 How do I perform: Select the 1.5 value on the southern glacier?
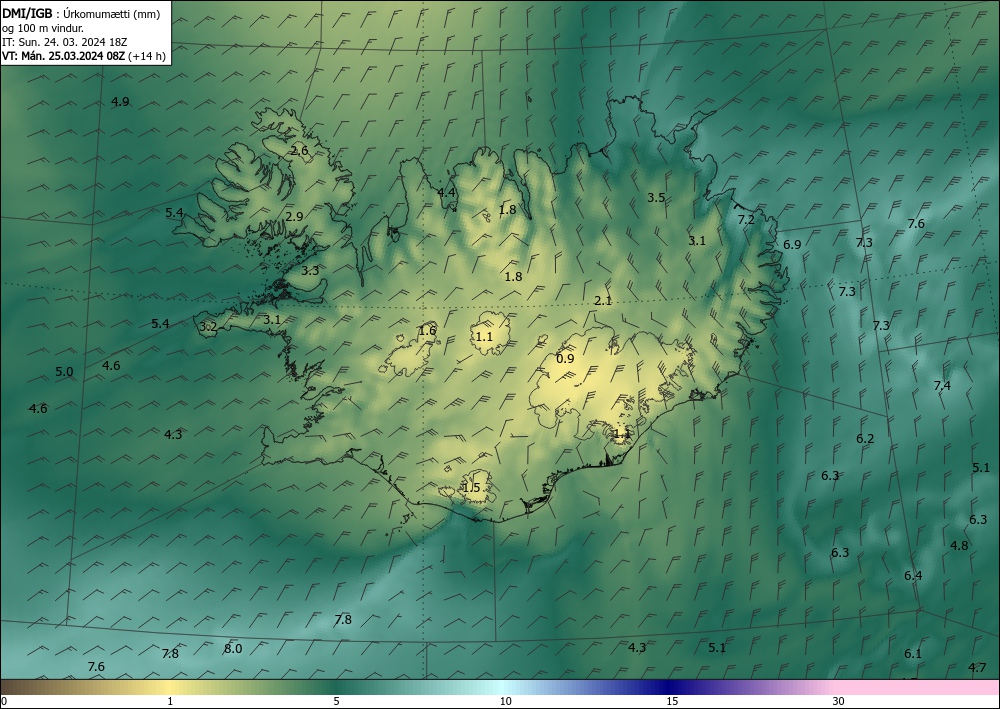point(471,488)
